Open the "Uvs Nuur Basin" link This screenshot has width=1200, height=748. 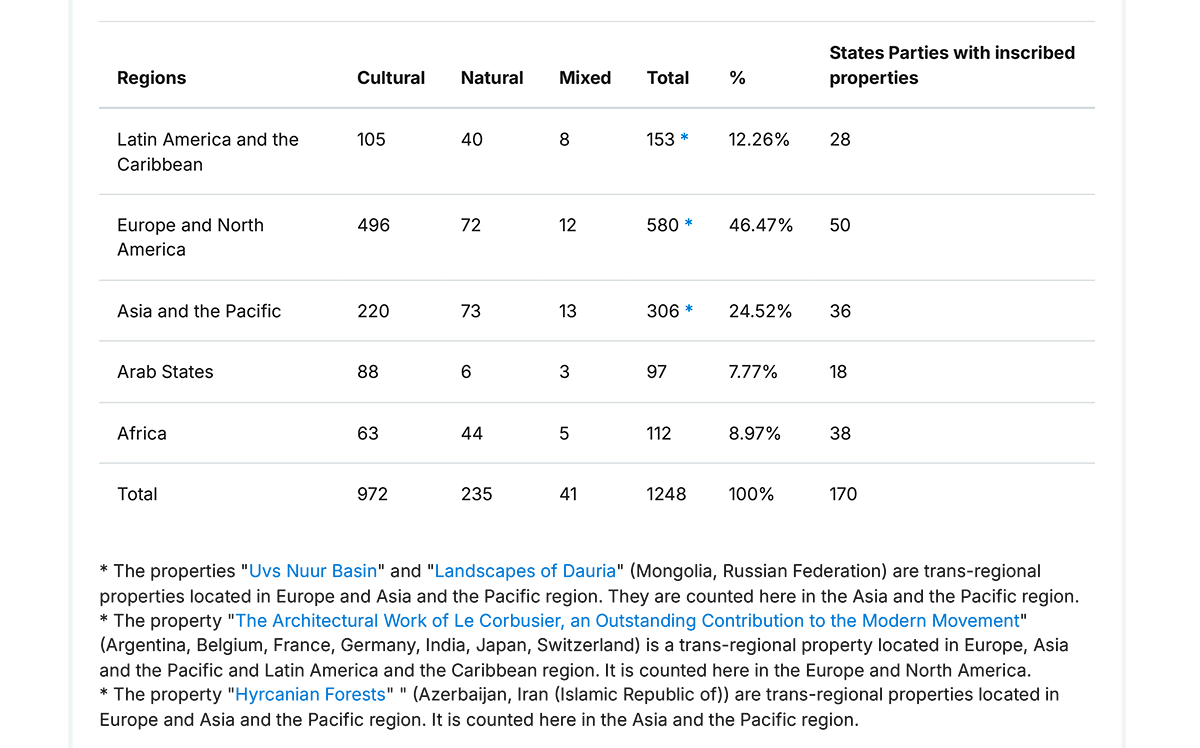click(313, 572)
